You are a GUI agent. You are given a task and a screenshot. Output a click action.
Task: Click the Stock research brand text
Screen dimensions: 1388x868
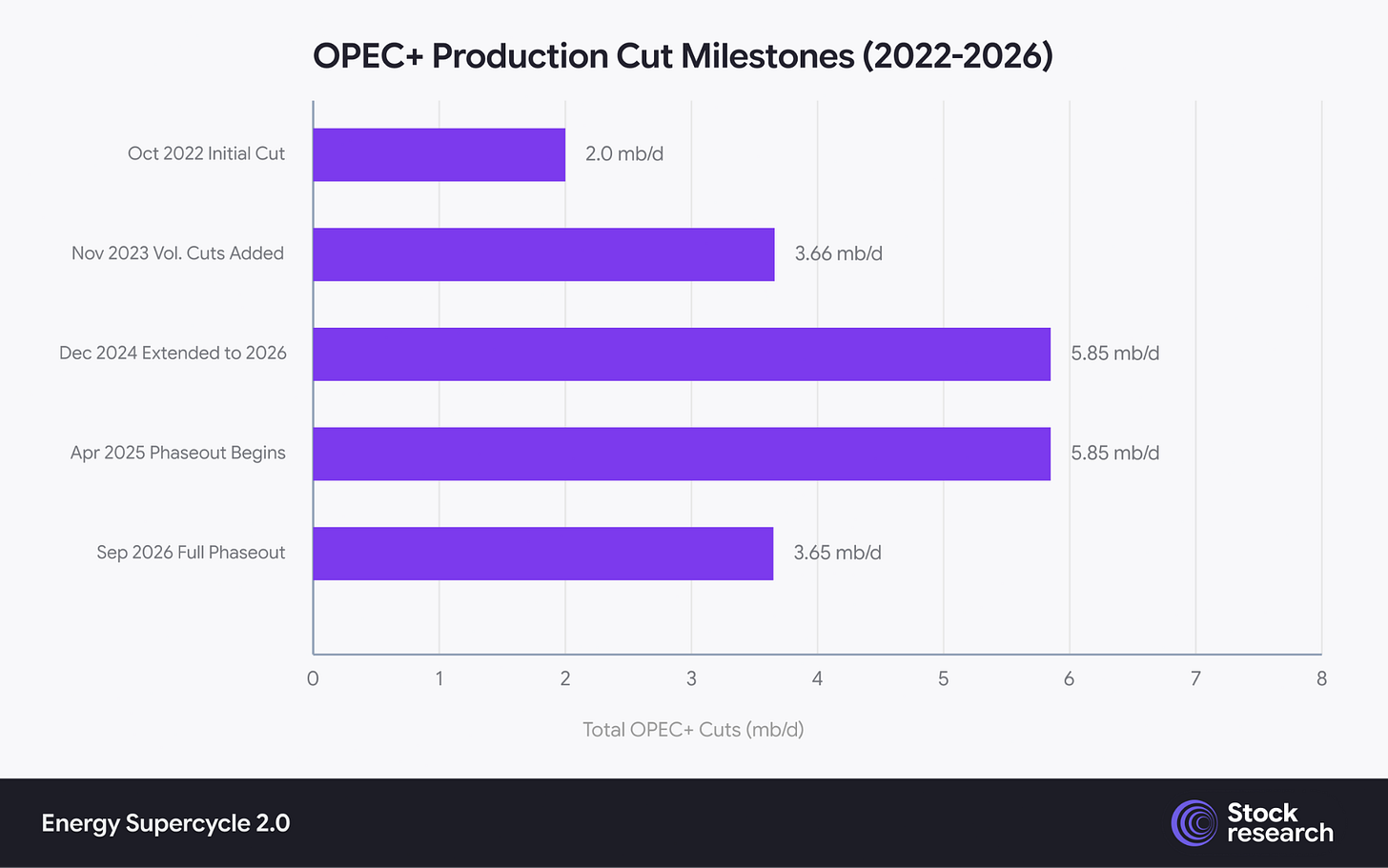(1279, 823)
